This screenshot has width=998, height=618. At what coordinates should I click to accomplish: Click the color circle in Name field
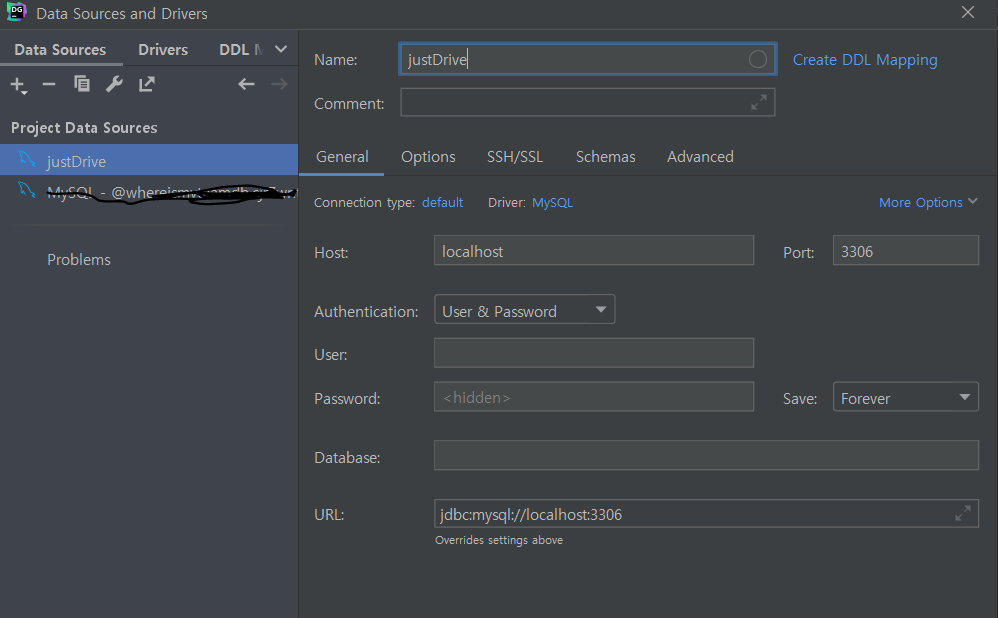(757, 59)
